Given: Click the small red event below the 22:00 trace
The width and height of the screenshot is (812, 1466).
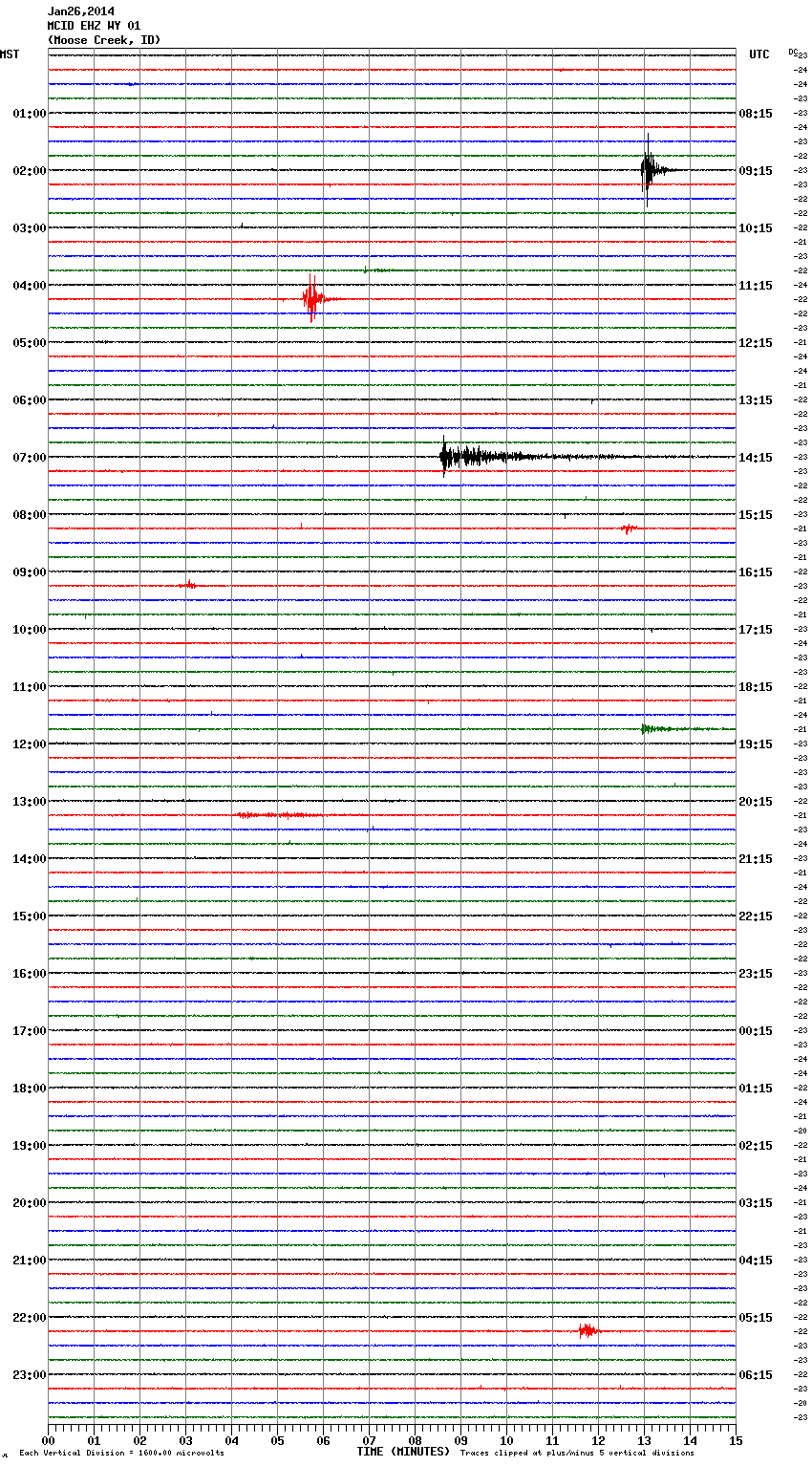Looking at the screenshot, I should tap(588, 1330).
